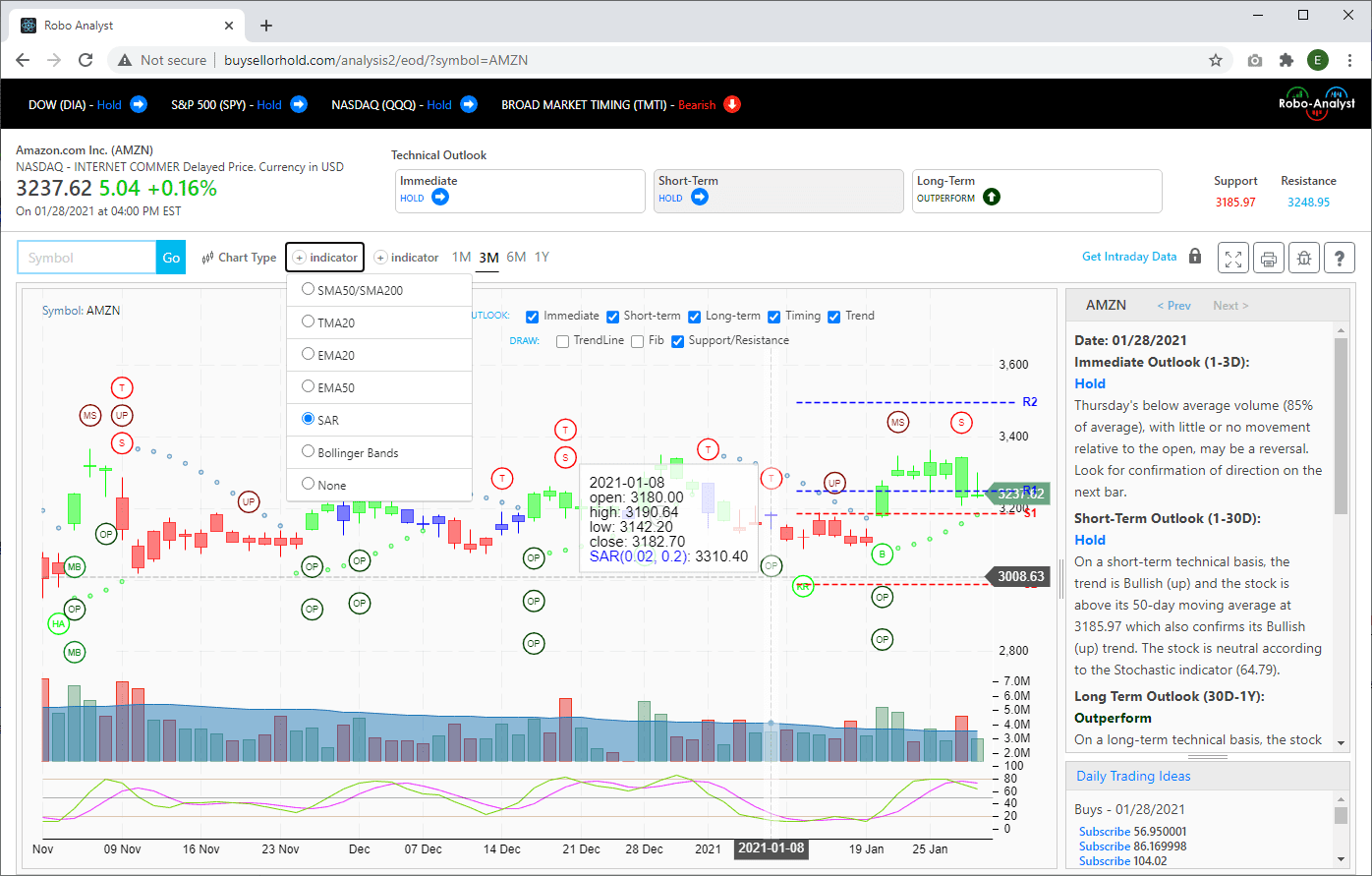Viewport: 1372px width, 876px height.
Task: Click the Not secure warning icon
Action: (x=125, y=60)
